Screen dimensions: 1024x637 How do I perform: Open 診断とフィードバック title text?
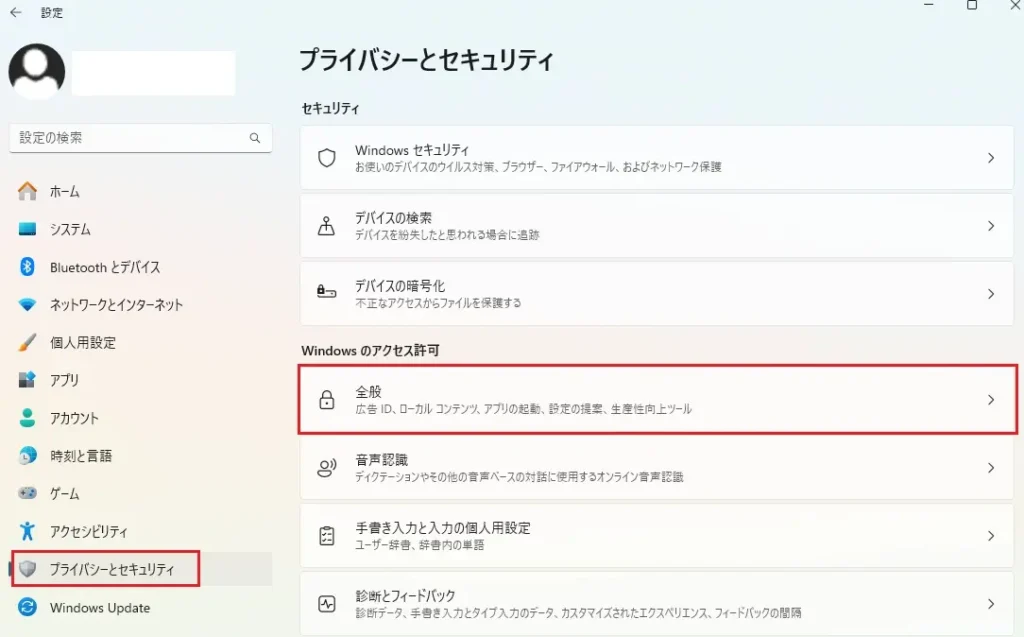coord(405,596)
